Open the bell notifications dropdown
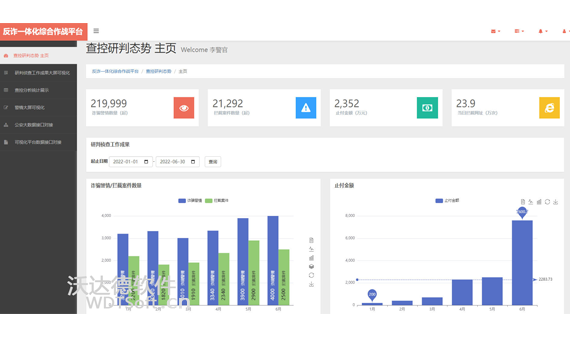The height and width of the screenshot is (360, 570). tap(543, 31)
